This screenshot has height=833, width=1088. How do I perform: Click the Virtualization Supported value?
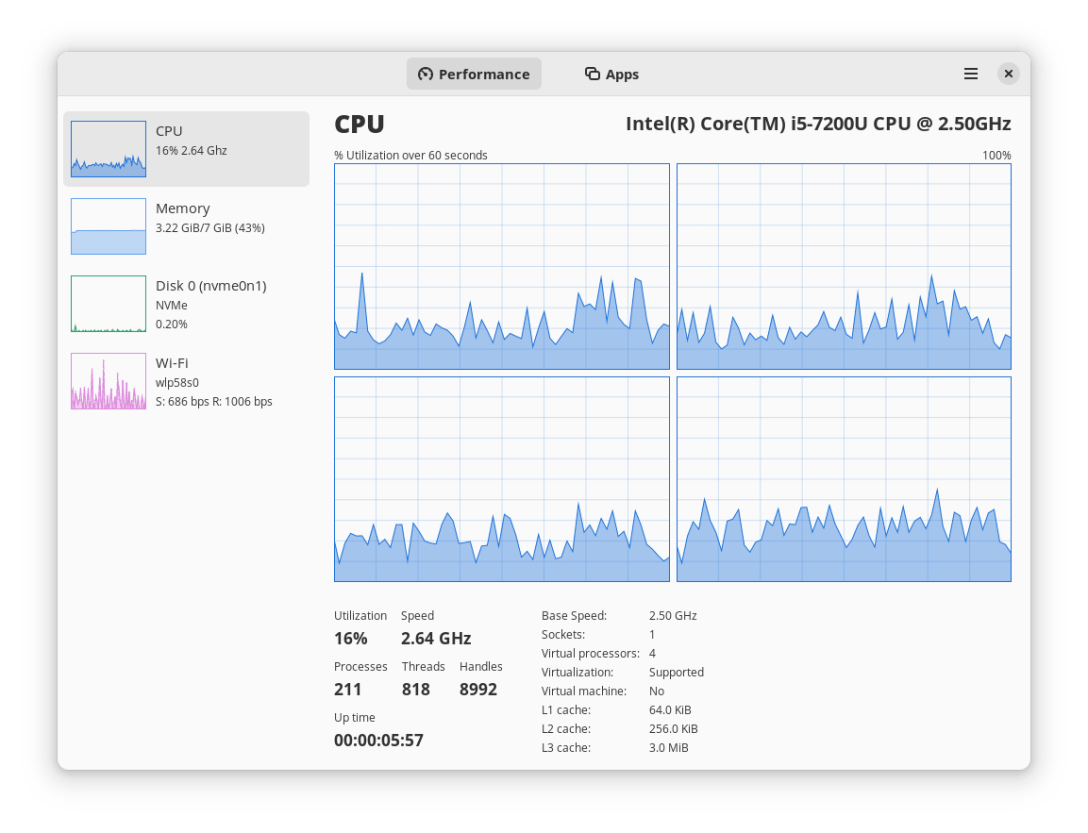(677, 672)
